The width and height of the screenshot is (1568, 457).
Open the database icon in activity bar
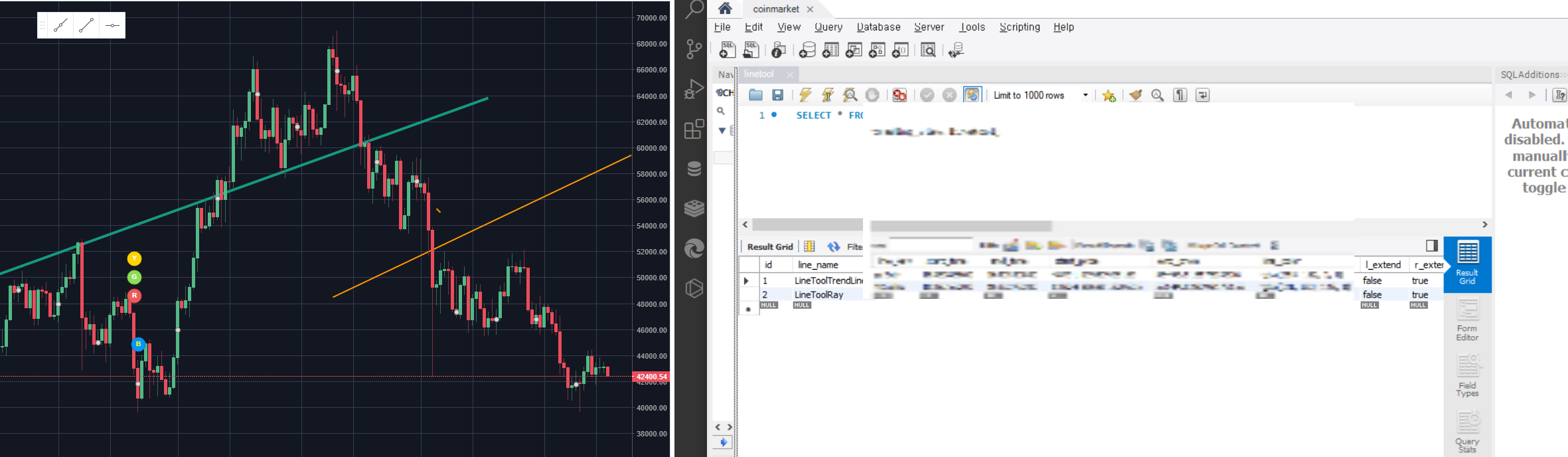694,169
